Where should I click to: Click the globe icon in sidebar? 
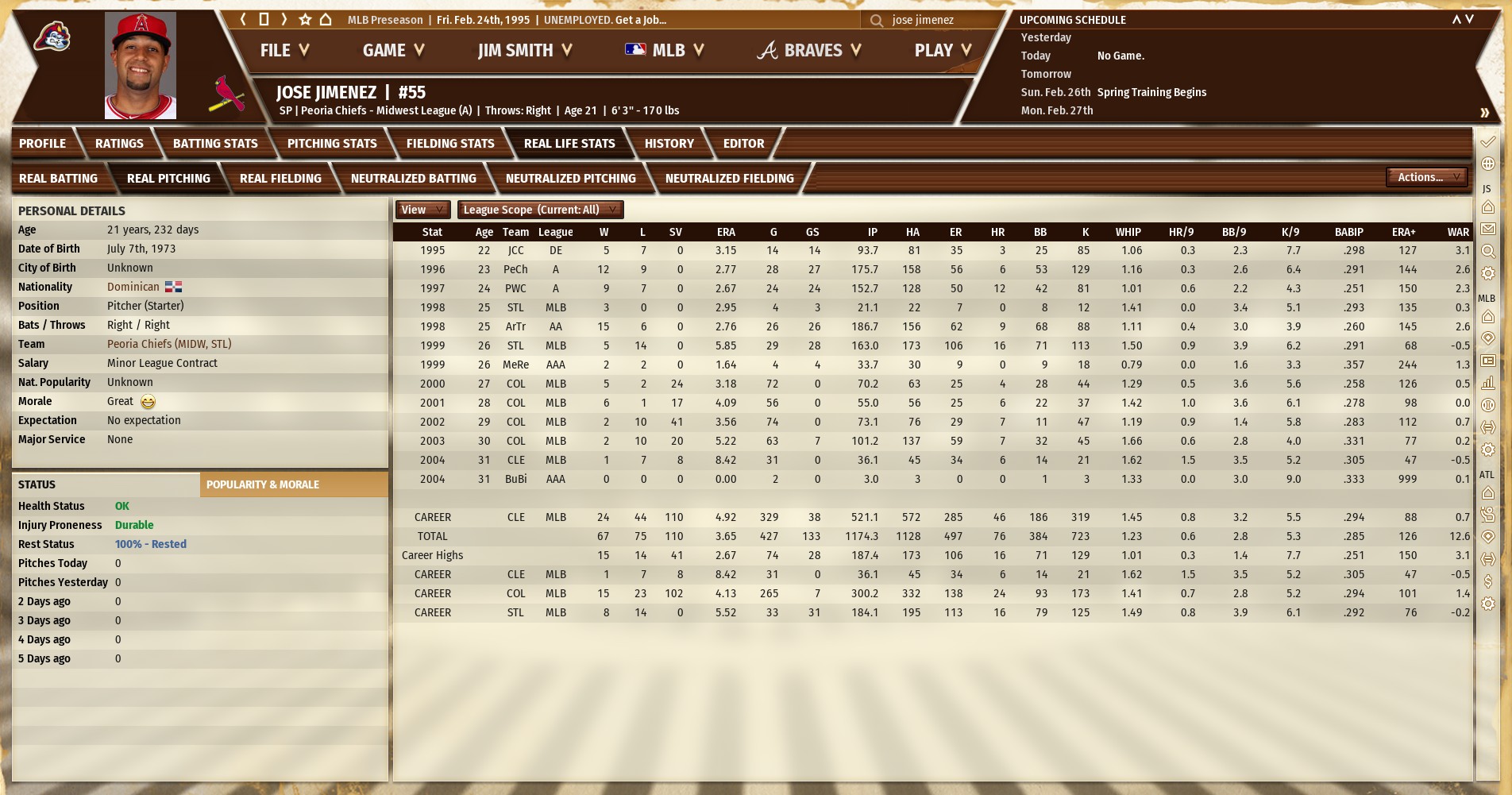[1488, 164]
